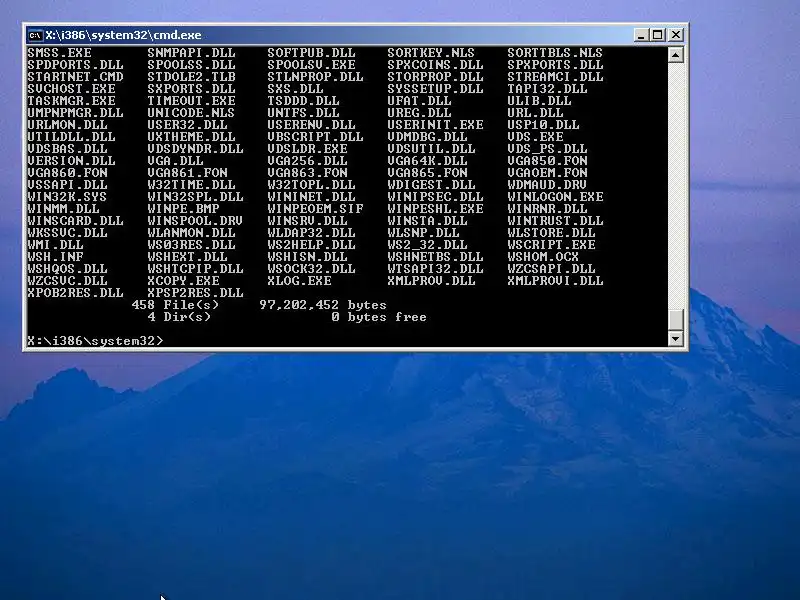Click USP10.DLL file name
Viewport: 800px width, 600px height.
[x=543, y=125]
